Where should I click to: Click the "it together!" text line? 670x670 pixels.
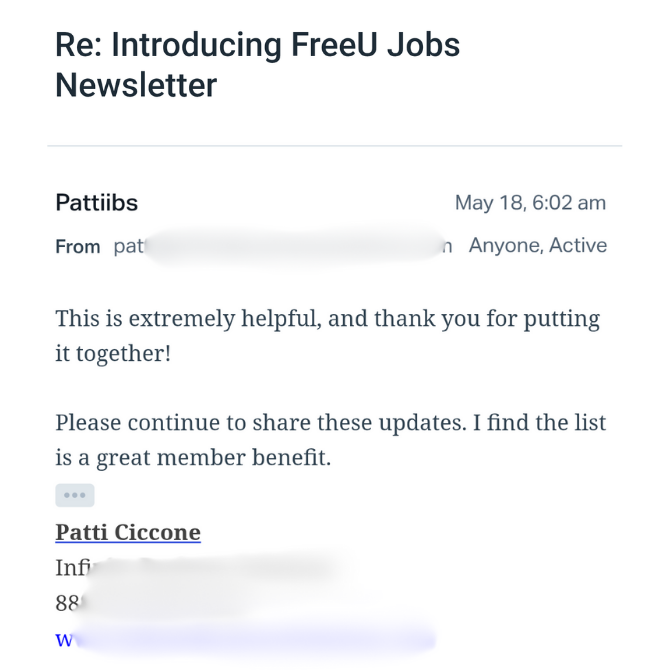(x=113, y=353)
